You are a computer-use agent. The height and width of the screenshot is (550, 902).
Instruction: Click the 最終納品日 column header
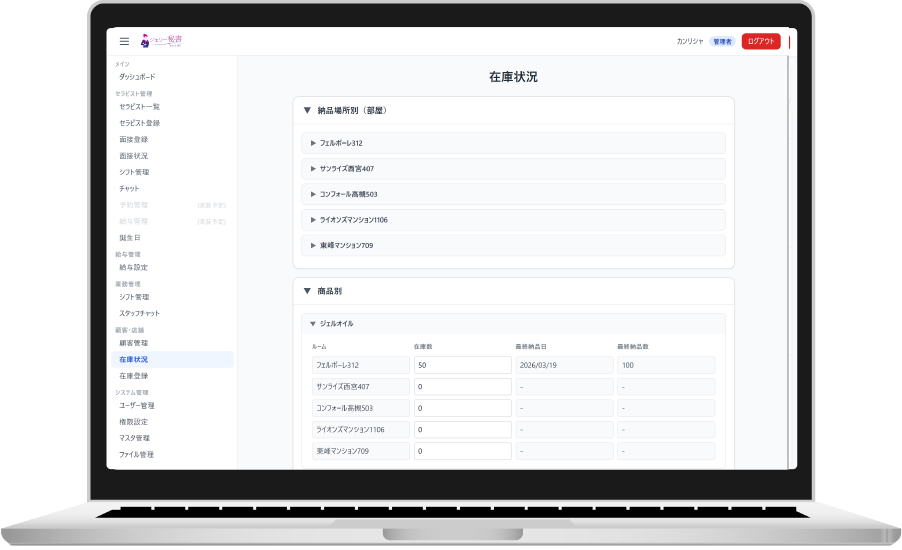coord(531,347)
